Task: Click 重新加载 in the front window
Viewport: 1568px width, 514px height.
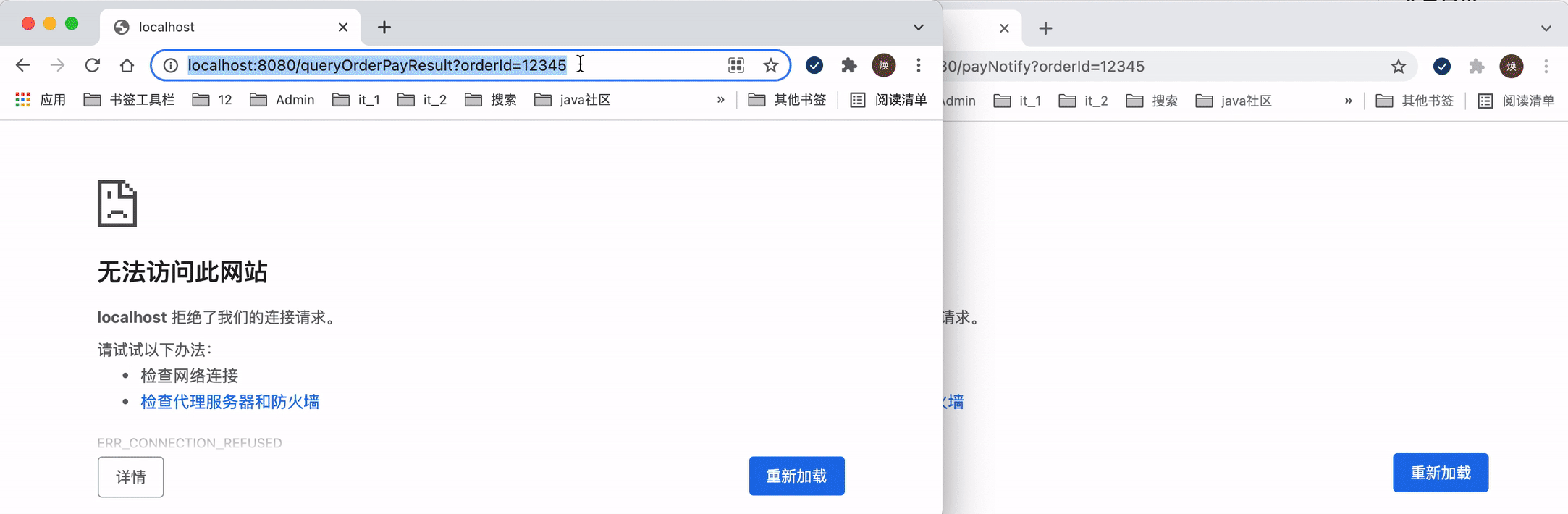Action: (x=797, y=476)
